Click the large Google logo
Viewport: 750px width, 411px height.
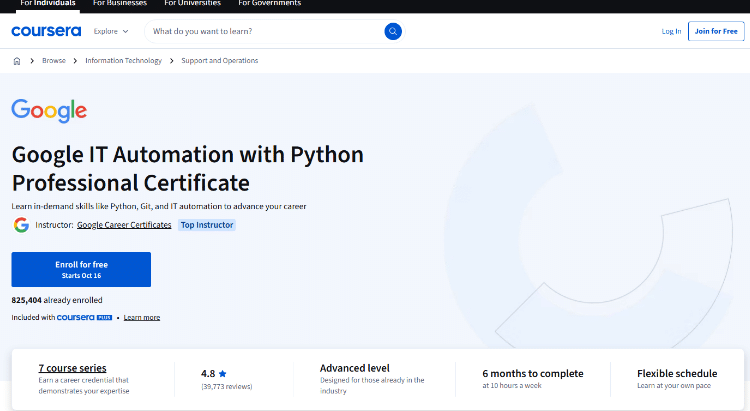[x=49, y=110]
